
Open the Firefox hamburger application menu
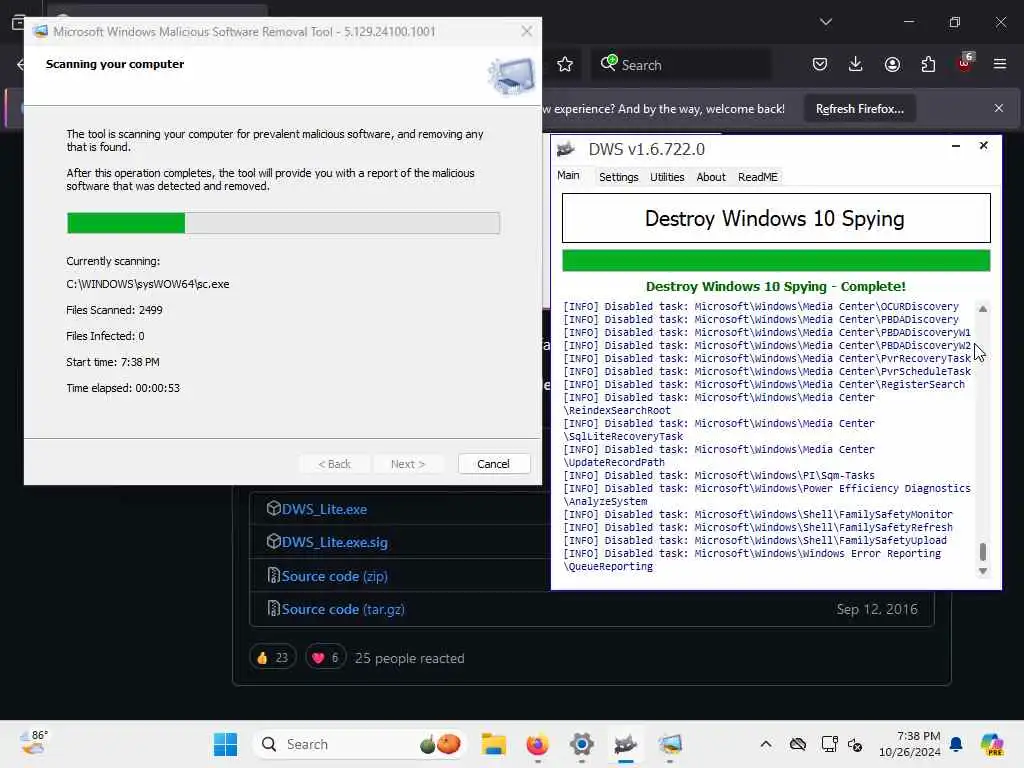tap(1000, 64)
